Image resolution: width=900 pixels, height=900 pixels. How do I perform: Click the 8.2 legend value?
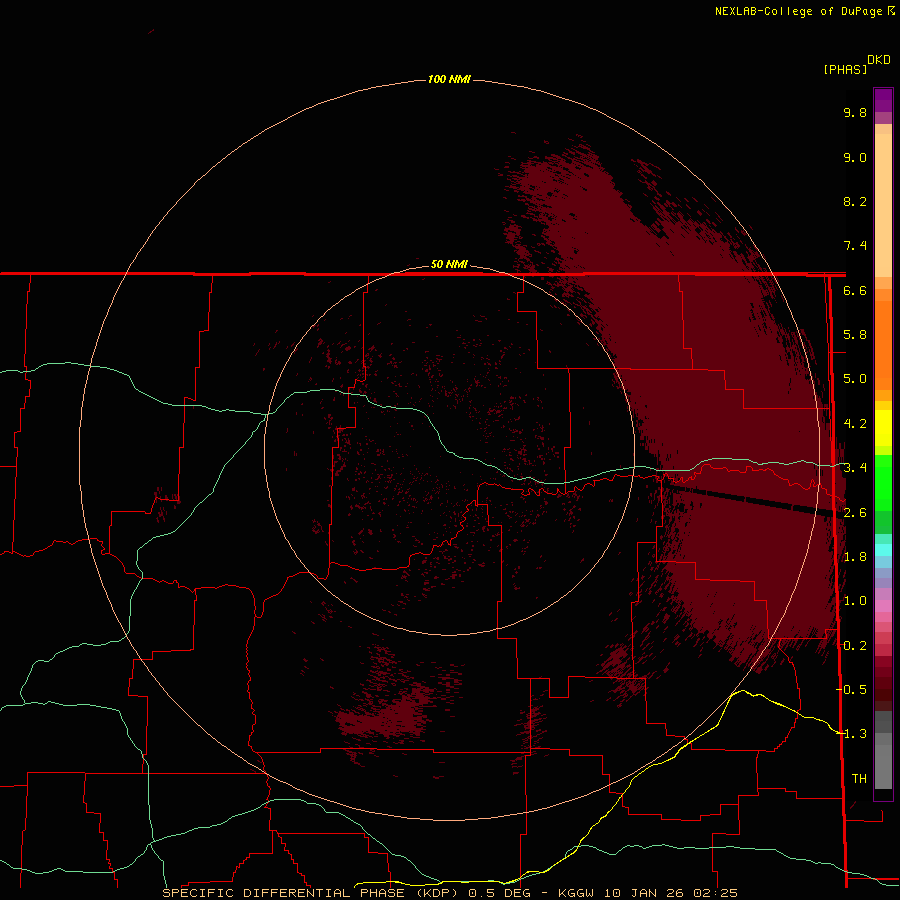855,201
